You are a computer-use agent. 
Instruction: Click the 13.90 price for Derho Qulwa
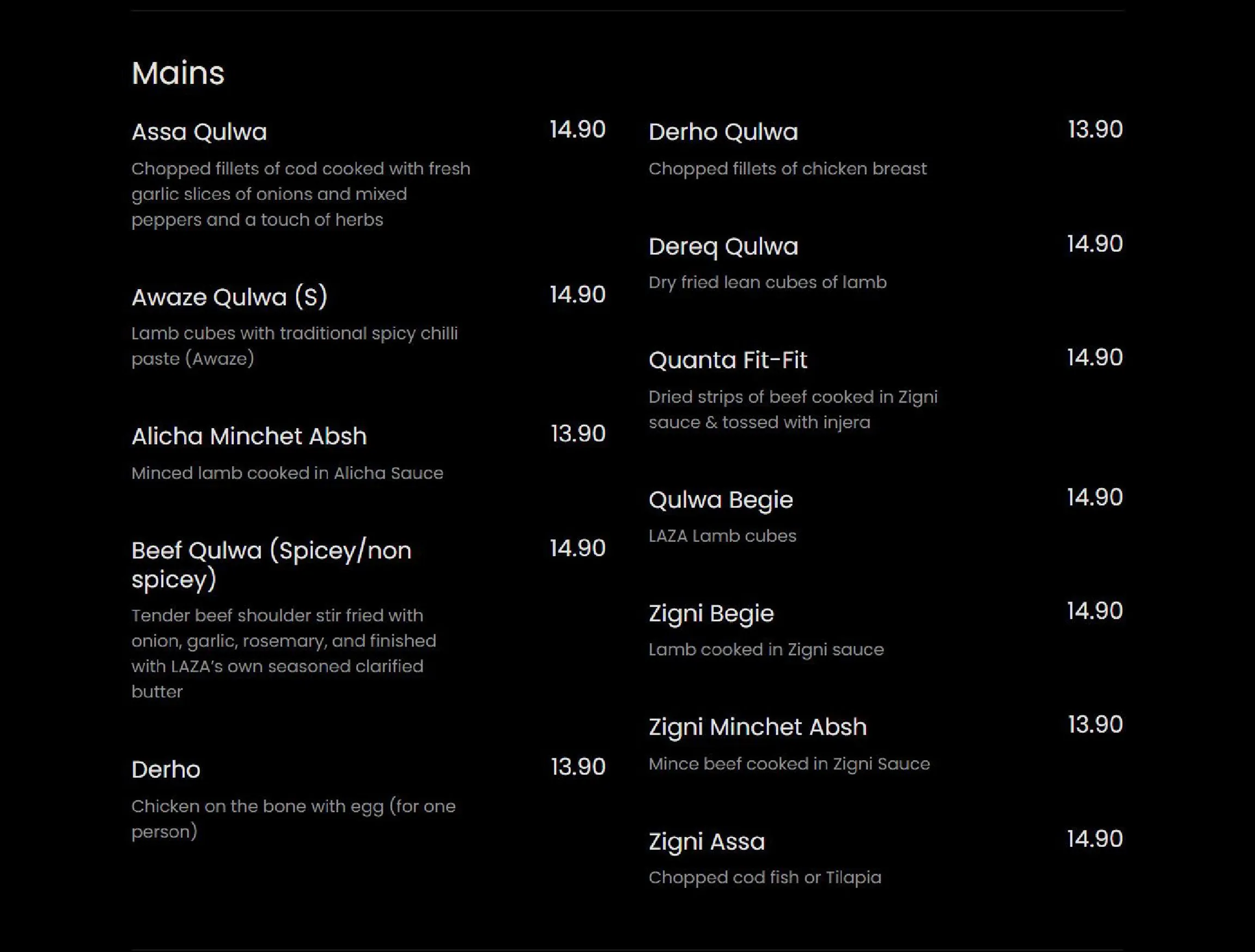(x=1095, y=130)
